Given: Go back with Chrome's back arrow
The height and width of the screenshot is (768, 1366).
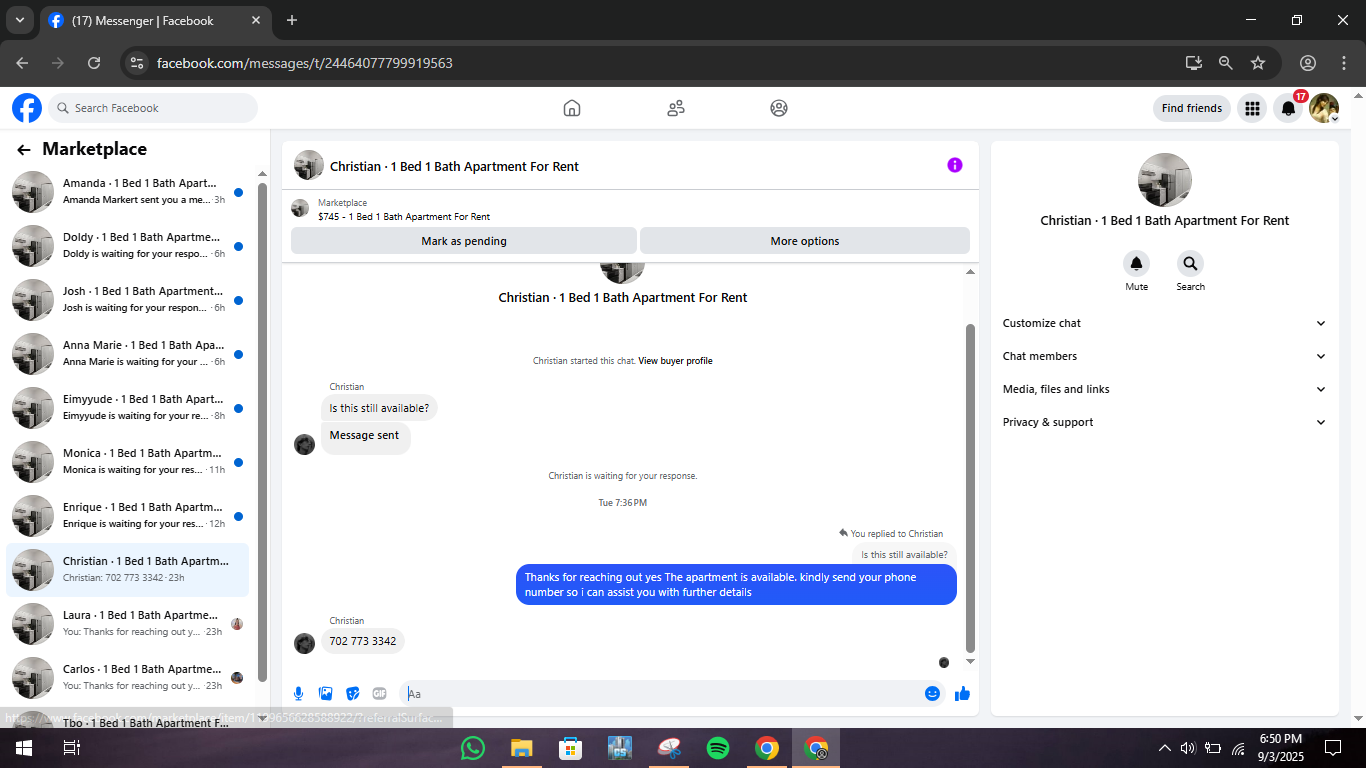Looking at the screenshot, I should point(22,63).
